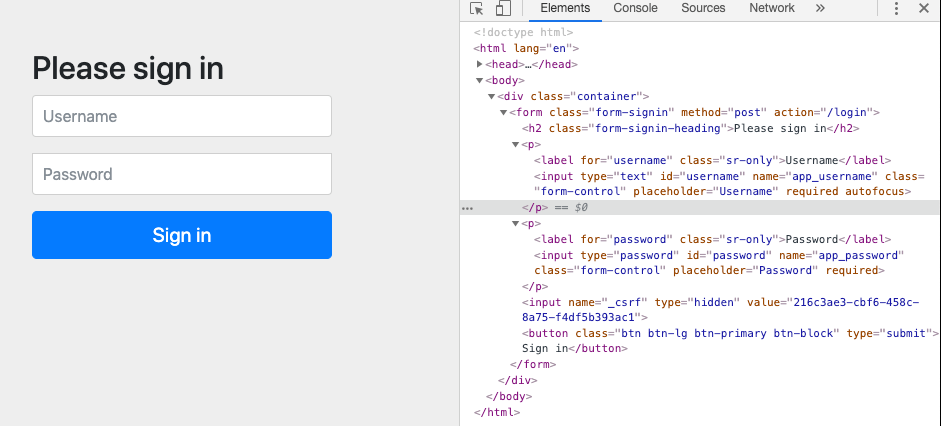Select the input id="password" node

point(719,263)
